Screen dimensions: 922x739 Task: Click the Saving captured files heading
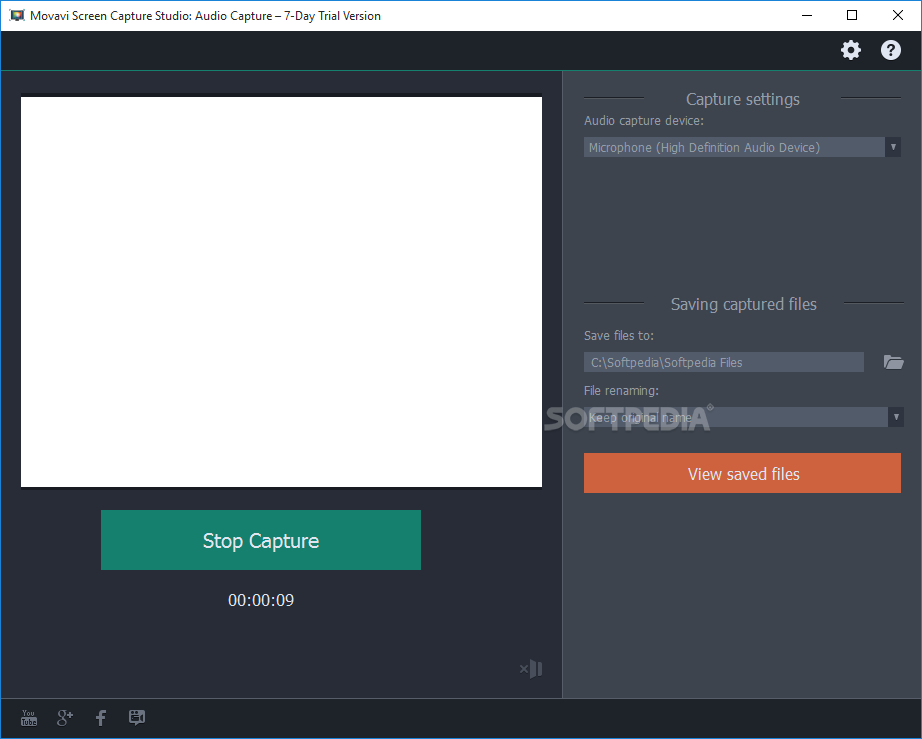pos(743,304)
